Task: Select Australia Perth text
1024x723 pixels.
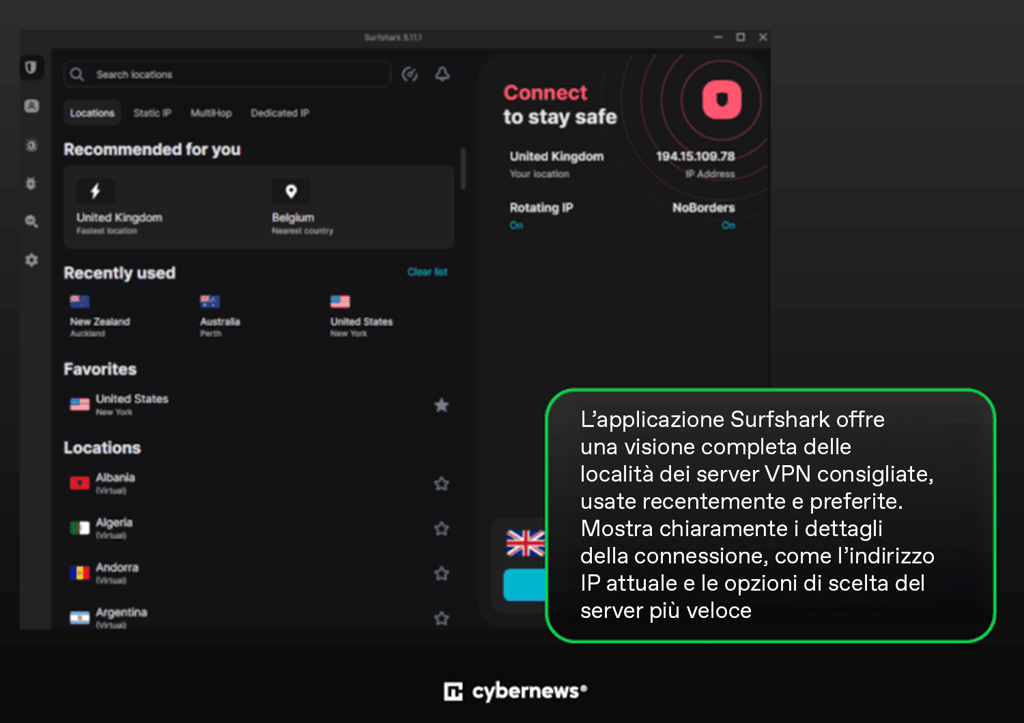Action: point(220,327)
